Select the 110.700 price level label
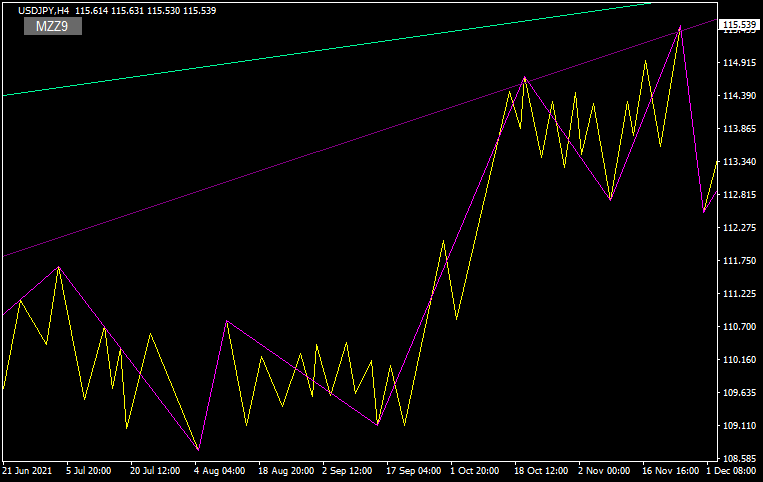Screen dimensions: 763x482 [739, 327]
